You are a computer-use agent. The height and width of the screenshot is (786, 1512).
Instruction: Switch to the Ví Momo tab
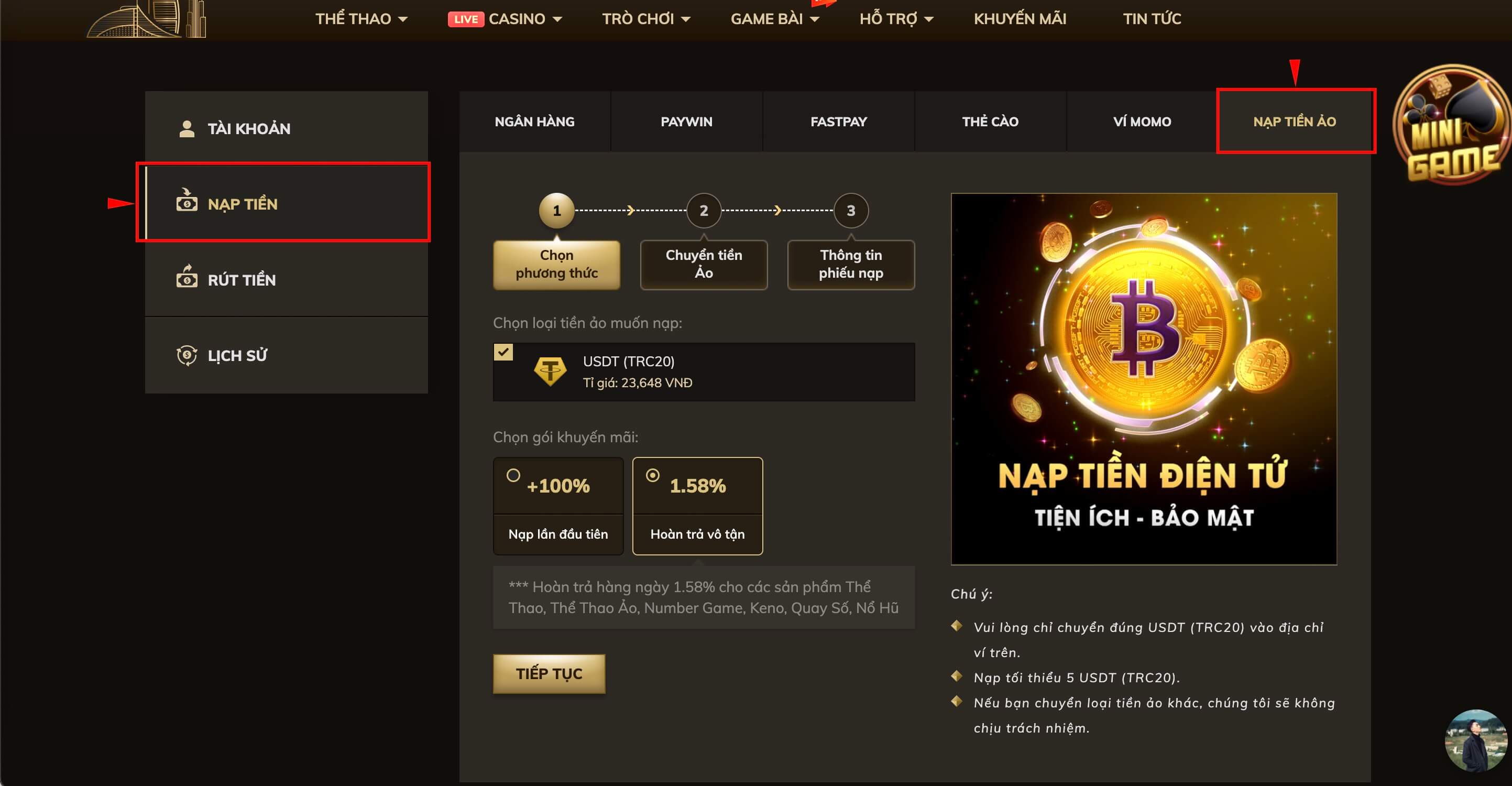click(1142, 122)
